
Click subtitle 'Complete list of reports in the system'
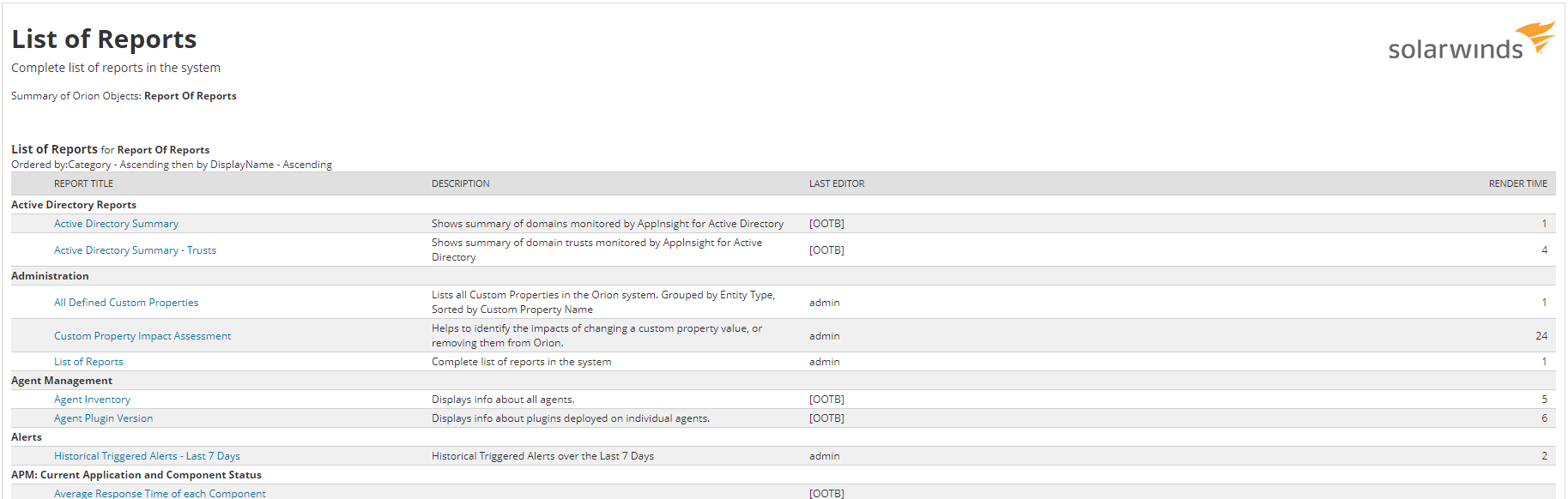pyautogui.click(x=116, y=68)
